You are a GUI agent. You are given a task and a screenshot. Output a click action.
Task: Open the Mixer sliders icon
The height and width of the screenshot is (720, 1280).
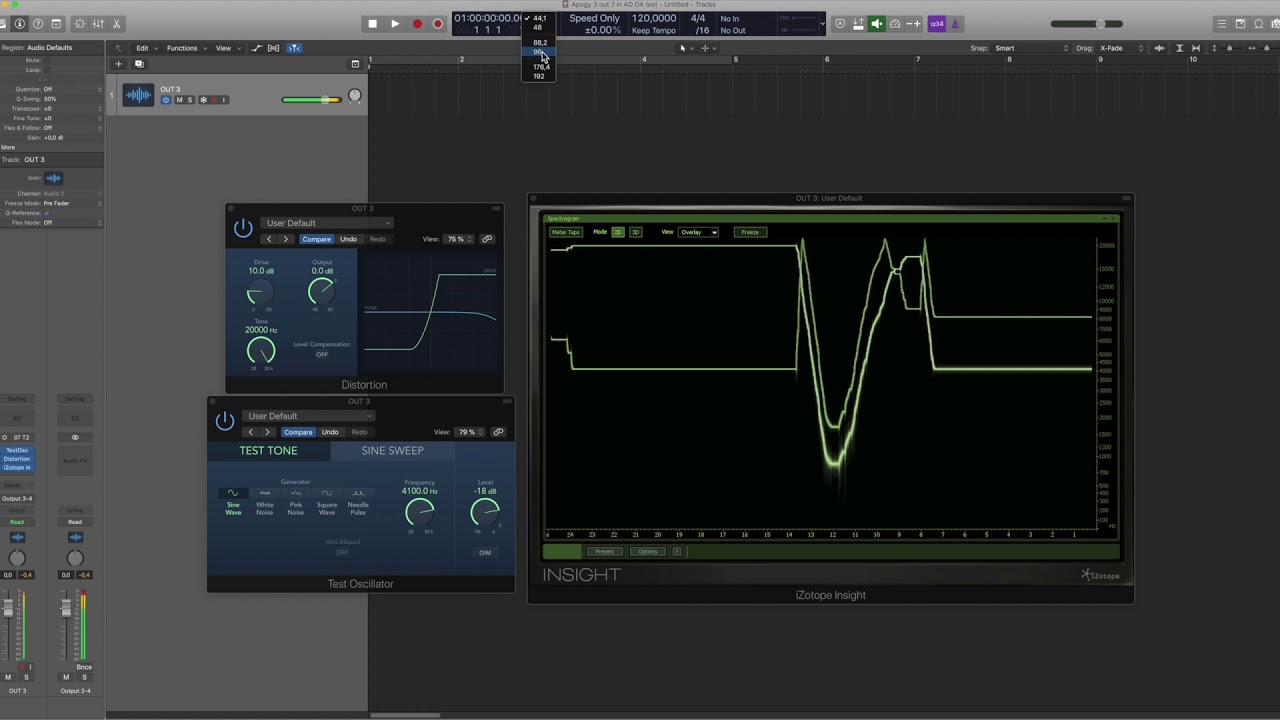pos(98,24)
